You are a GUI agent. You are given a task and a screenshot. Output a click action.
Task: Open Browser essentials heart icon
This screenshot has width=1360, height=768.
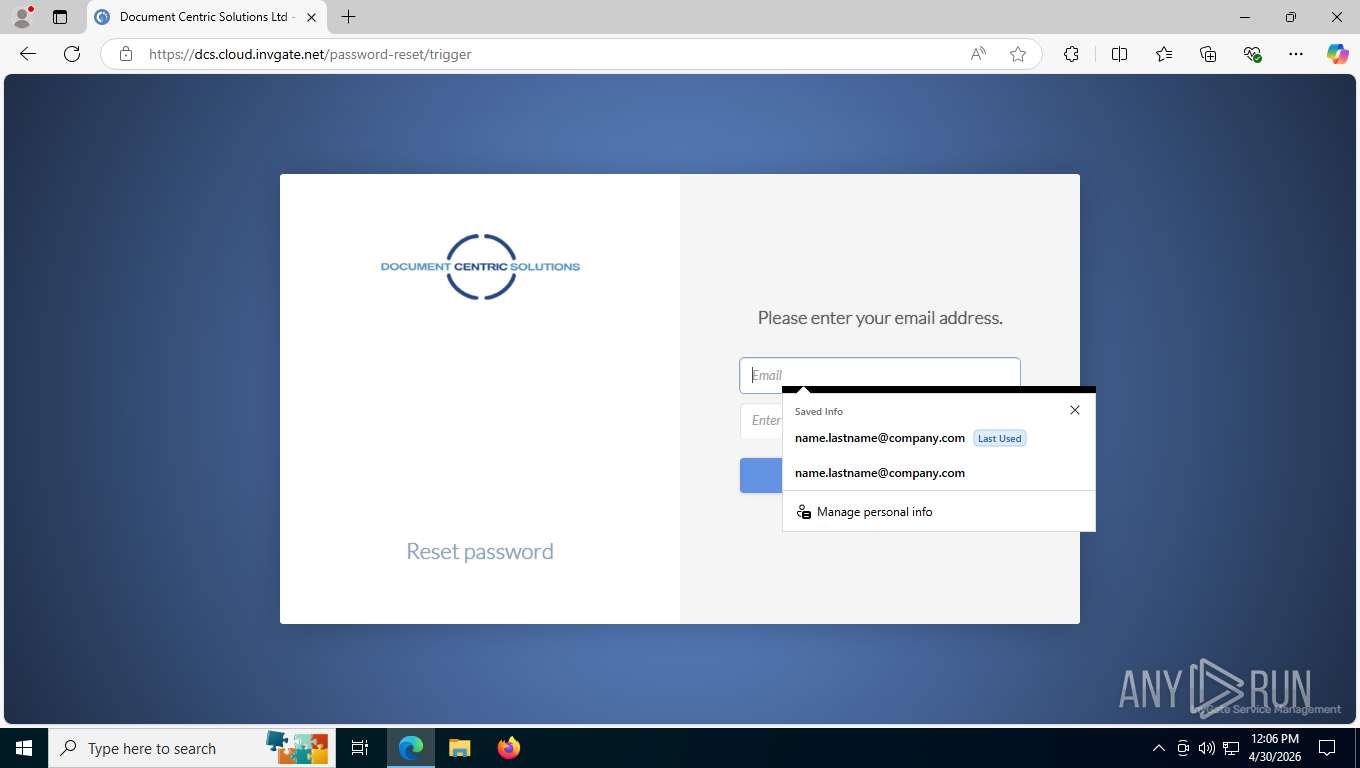click(x=1252, y=54)
